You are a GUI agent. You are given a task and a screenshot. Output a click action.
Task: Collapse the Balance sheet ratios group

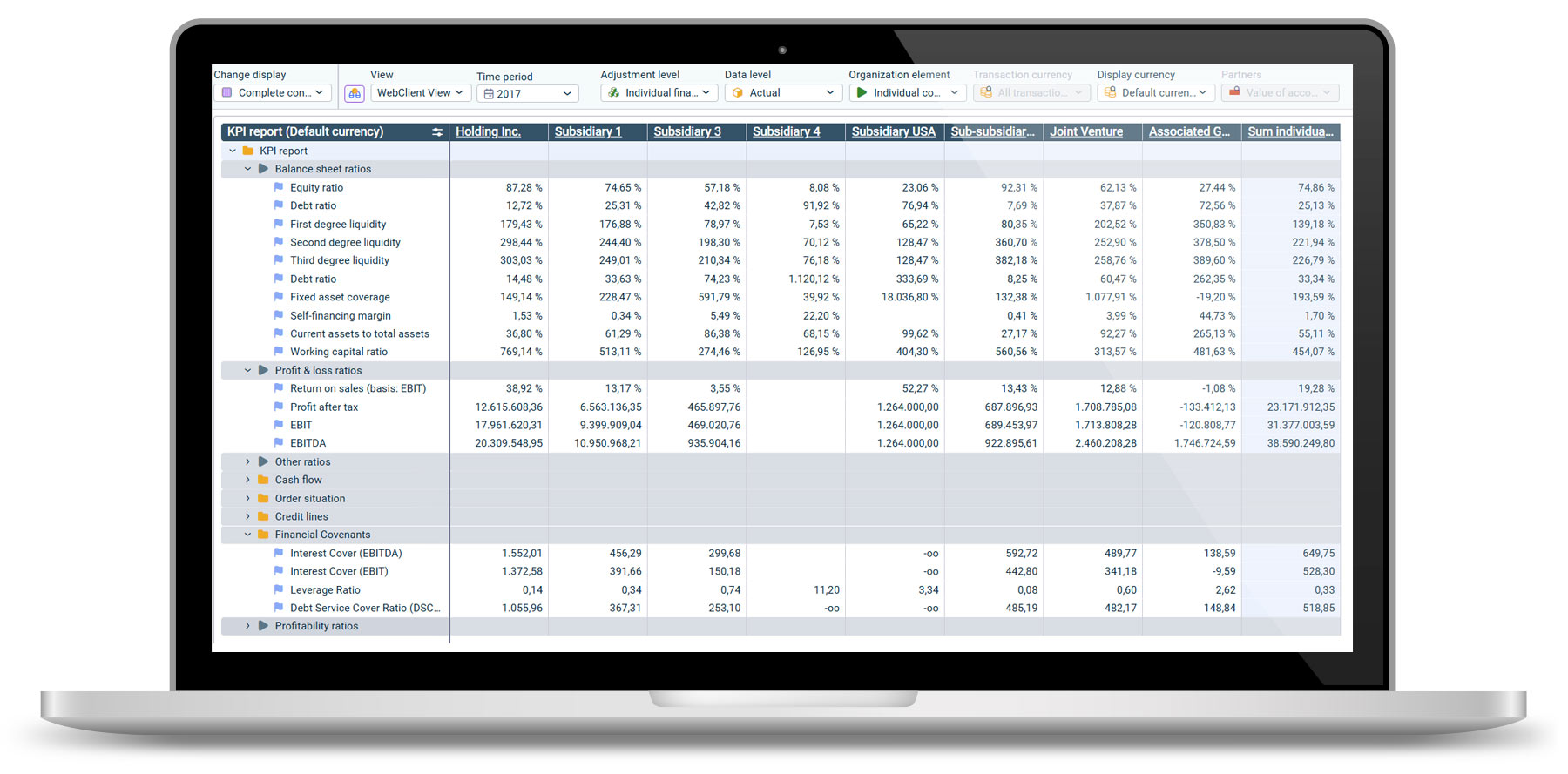pyautogui.click(x=247, y=169)
